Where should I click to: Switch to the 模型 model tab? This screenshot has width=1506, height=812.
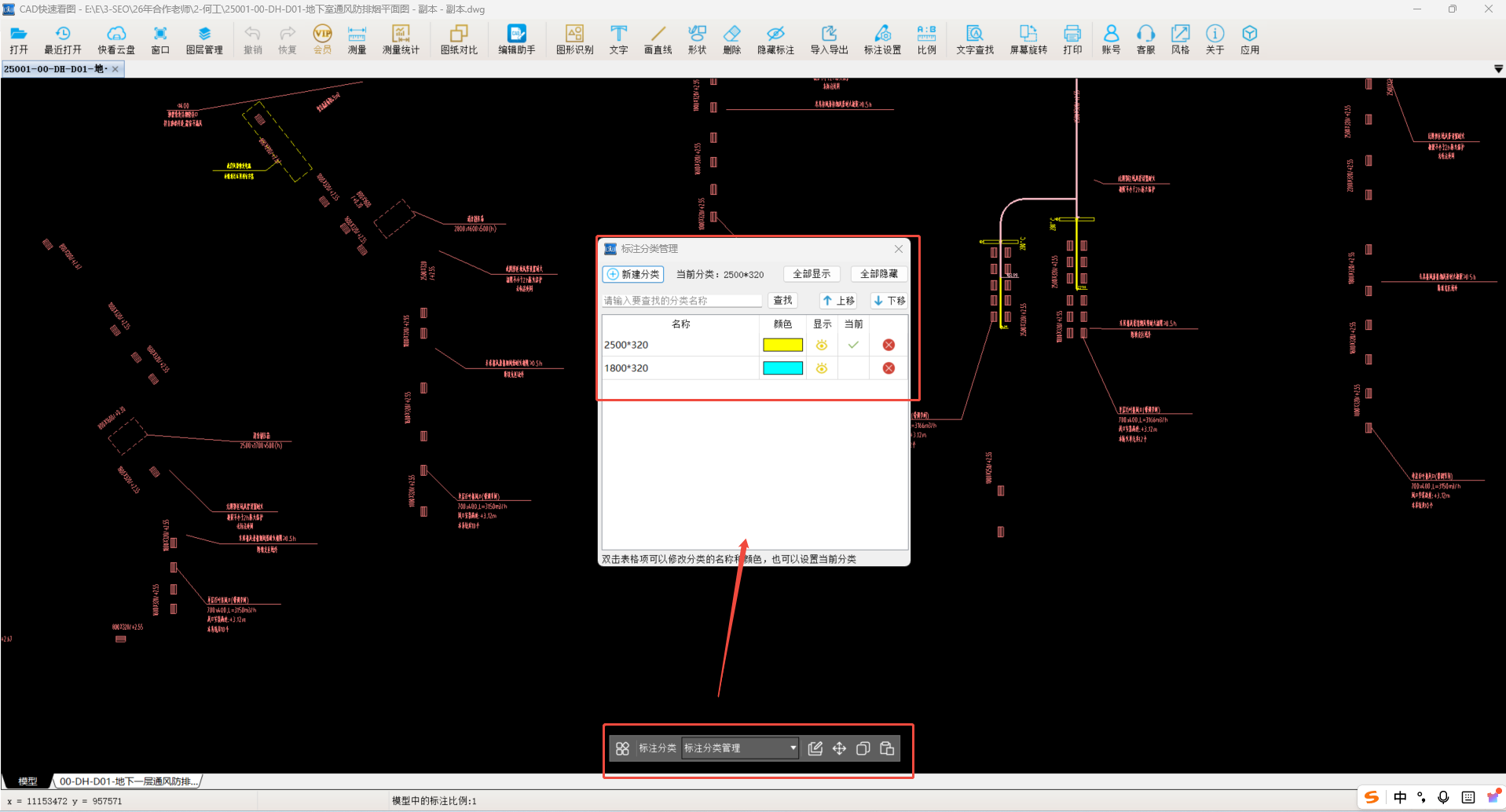point(27,781)
